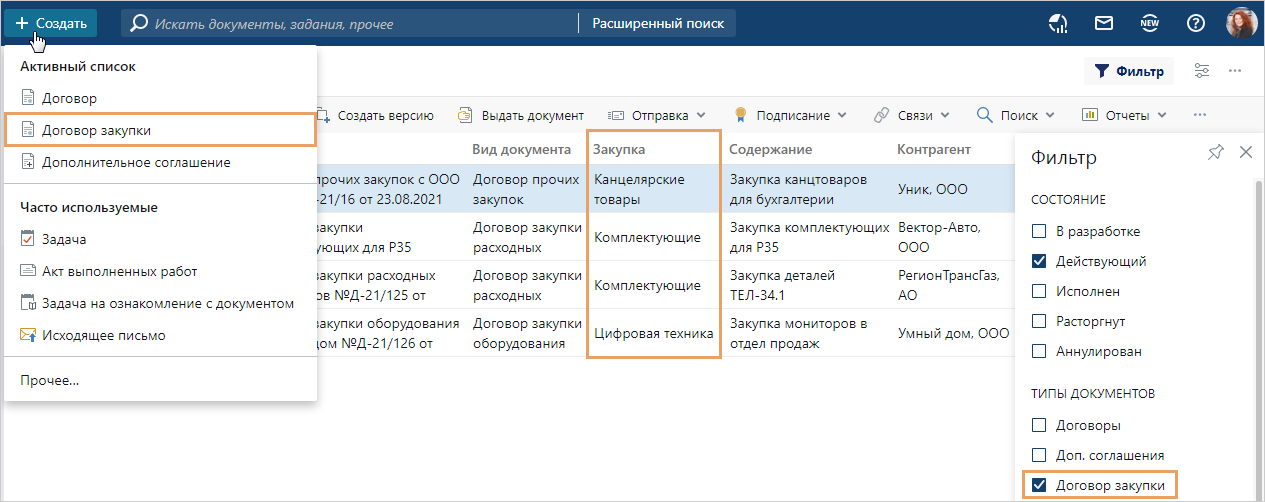Choose 'Исходящее письмо' in the menu
This screenshot has width=1265, height=502.
point(103,335)
